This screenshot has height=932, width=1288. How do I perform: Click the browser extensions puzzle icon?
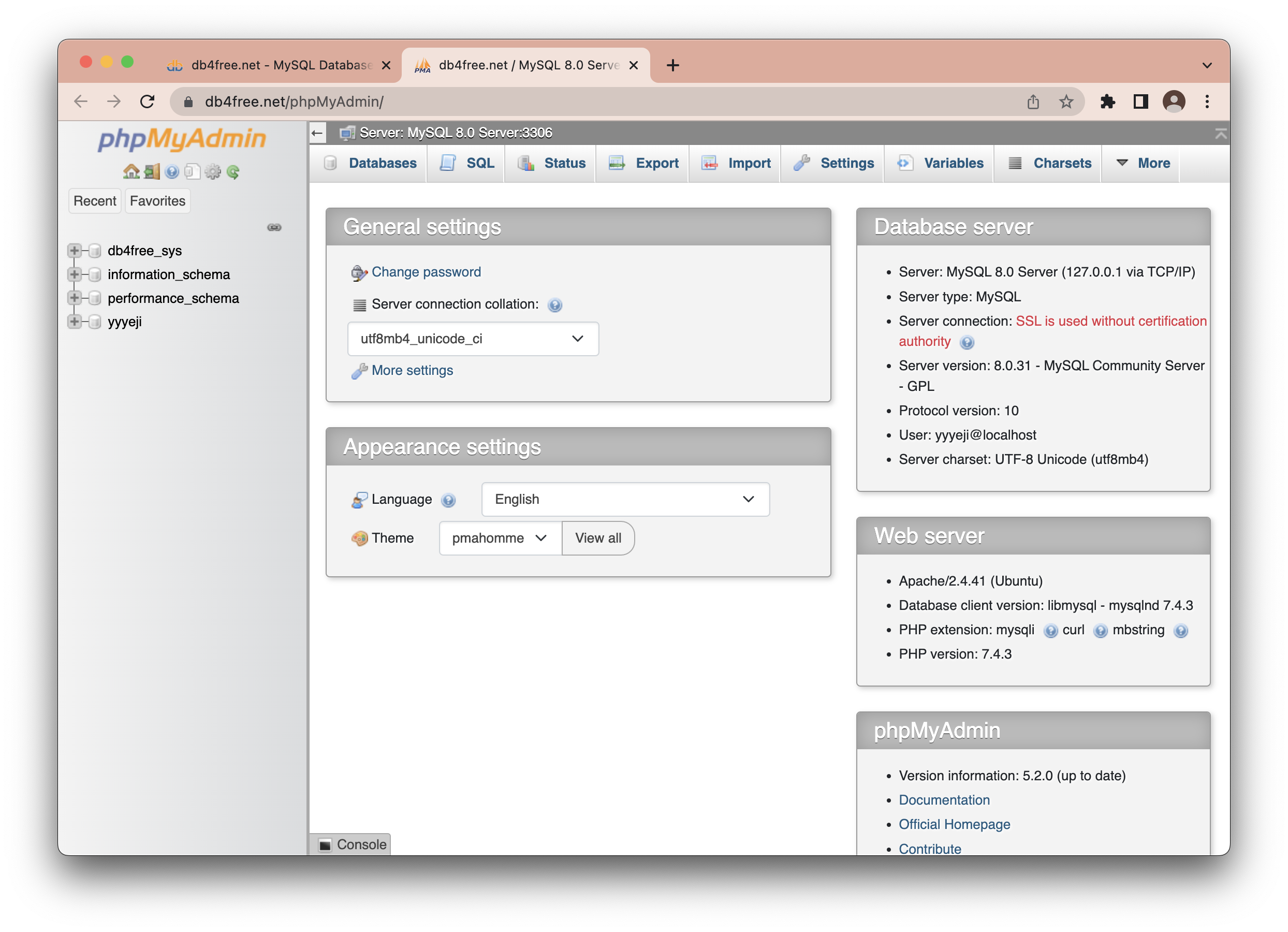tap(1107, 101)
